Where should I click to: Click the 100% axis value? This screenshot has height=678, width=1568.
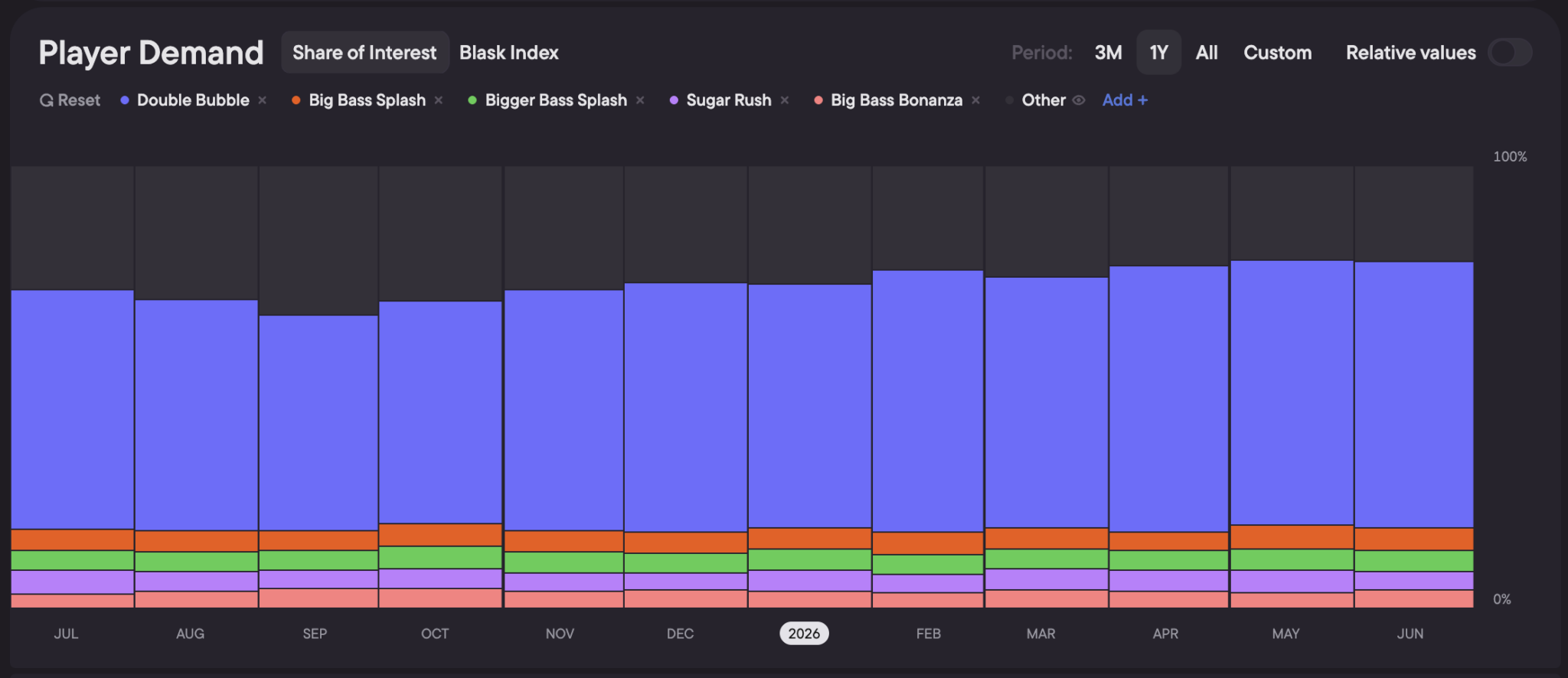1510,157
